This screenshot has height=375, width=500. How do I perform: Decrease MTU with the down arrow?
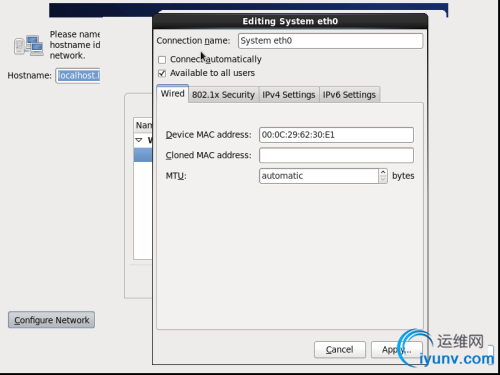pos(383,179)
